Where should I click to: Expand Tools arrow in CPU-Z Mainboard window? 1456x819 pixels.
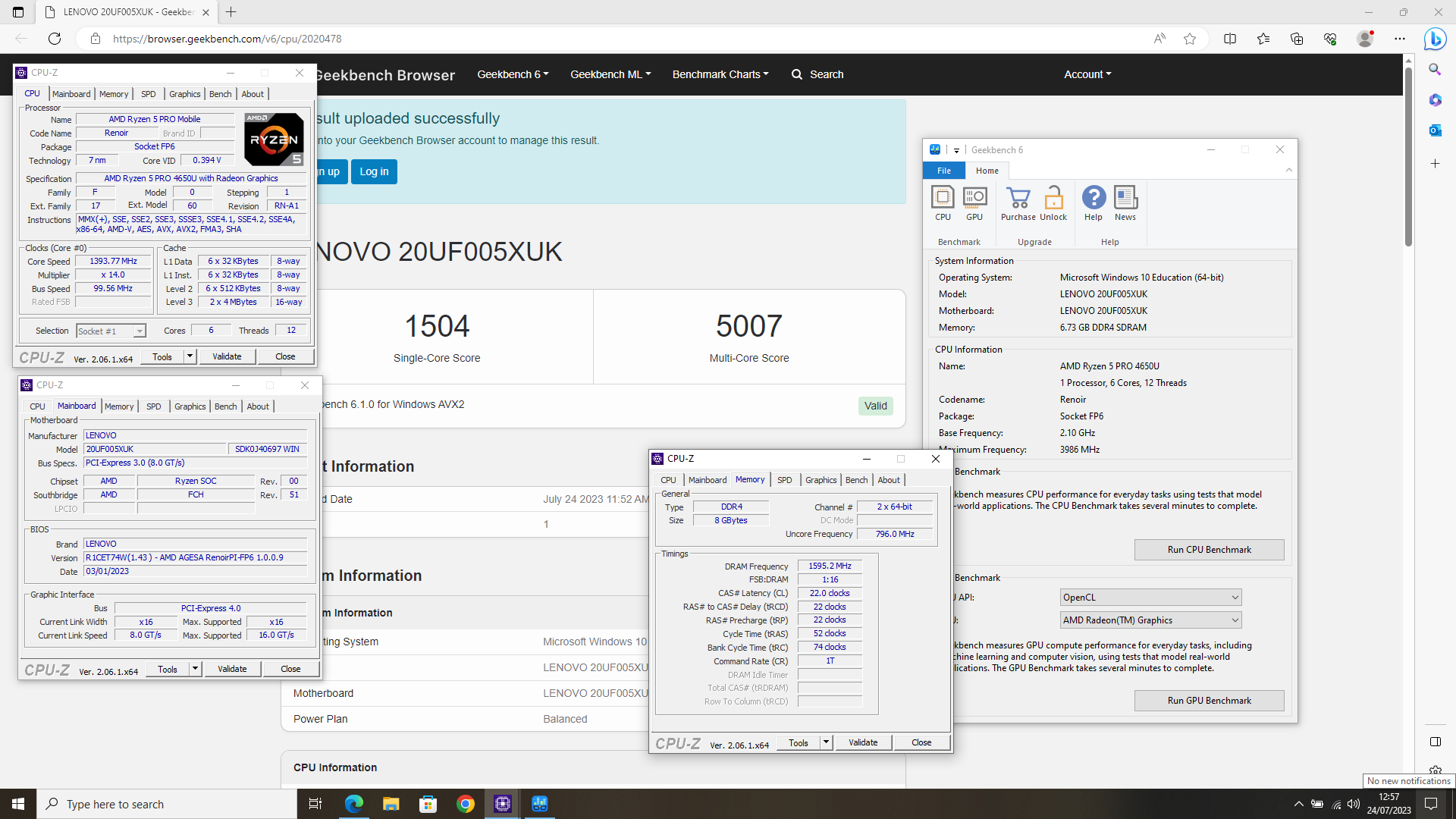(195, 669)
